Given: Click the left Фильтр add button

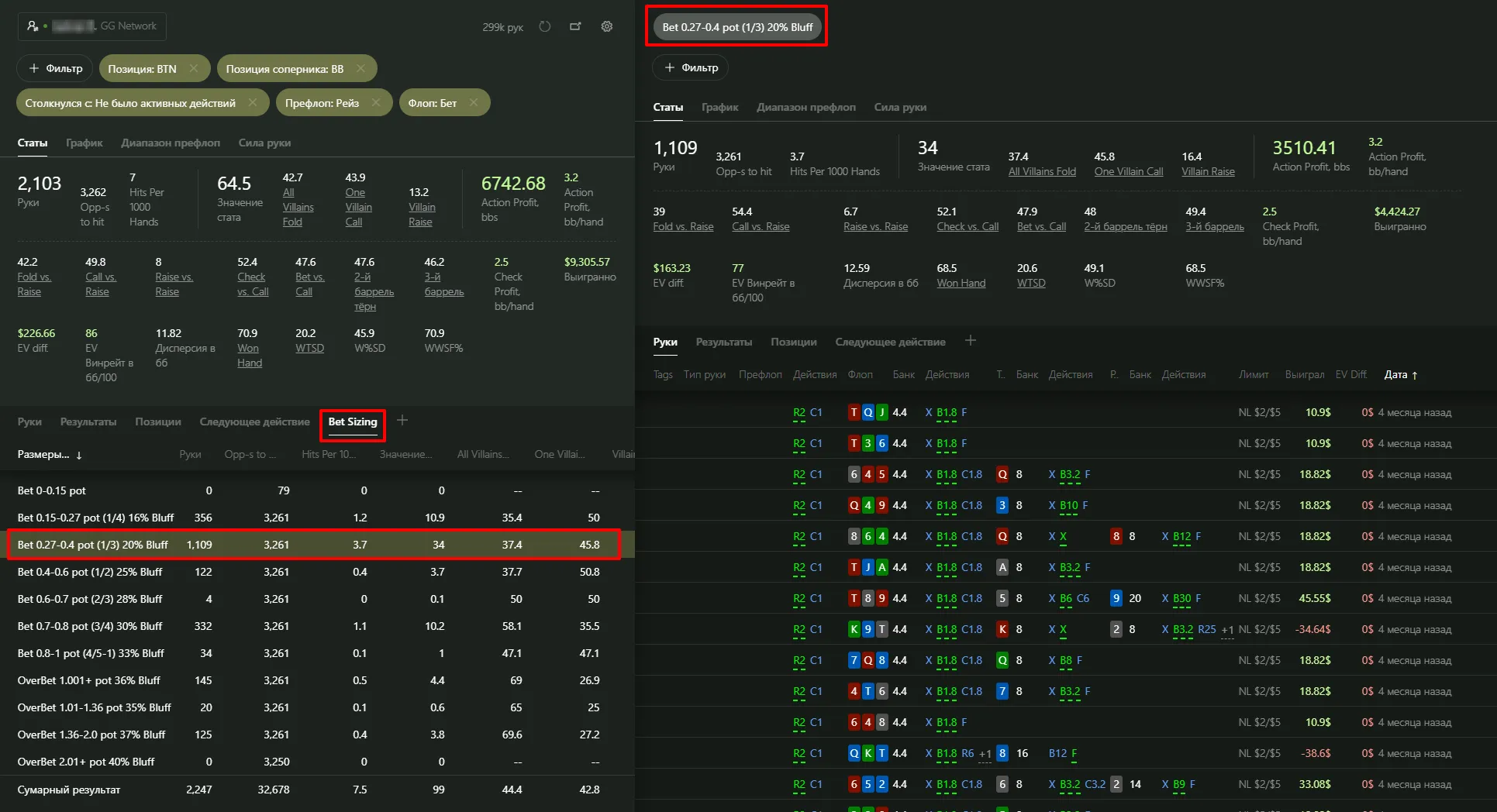Looking at the screenshot, I should click(55, 68).
